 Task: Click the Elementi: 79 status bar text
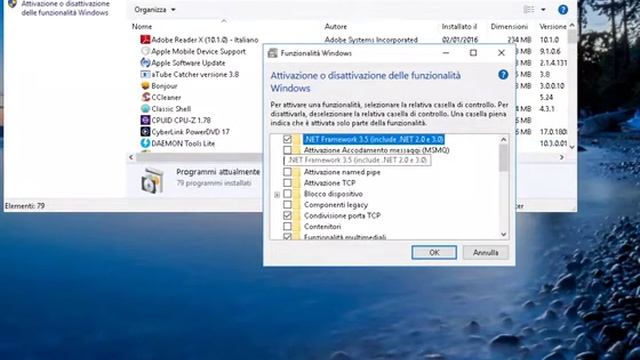click(24, 206)
